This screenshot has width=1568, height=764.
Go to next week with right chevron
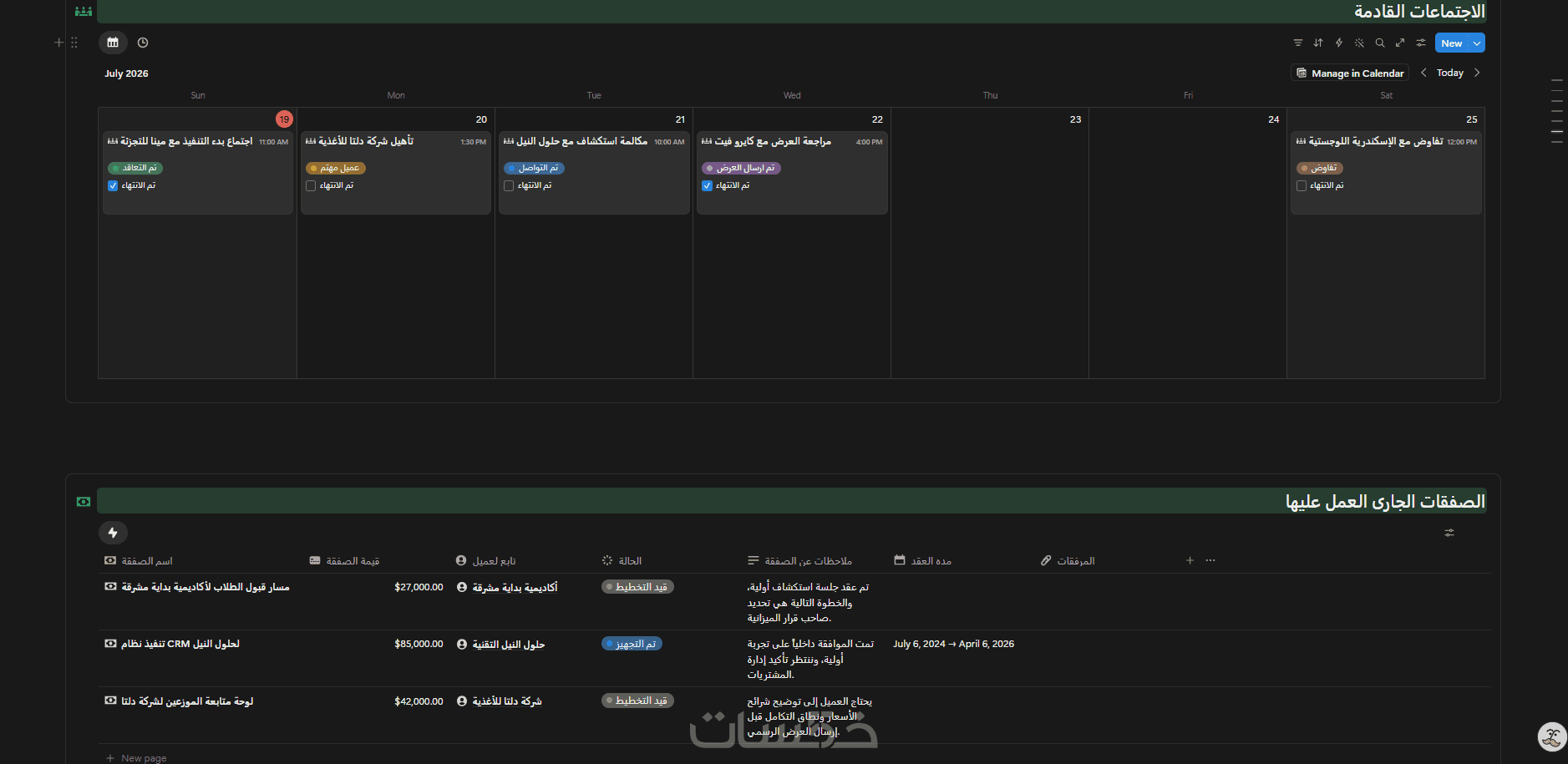pos(1477,73)
